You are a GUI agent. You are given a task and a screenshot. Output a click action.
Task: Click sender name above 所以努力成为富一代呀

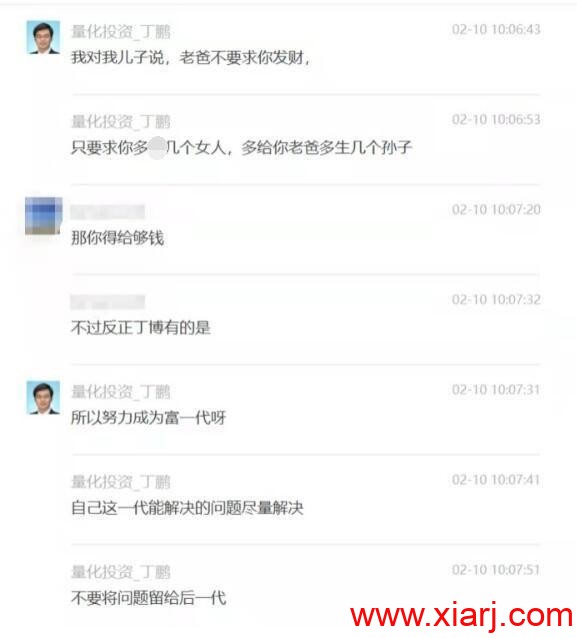[121, 392]
